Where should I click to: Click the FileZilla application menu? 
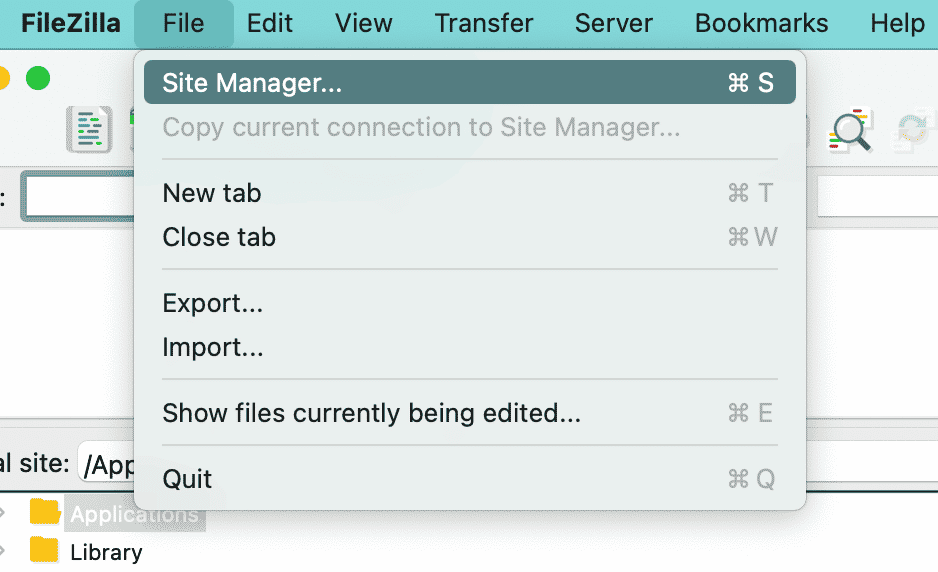tap(71, 24)
